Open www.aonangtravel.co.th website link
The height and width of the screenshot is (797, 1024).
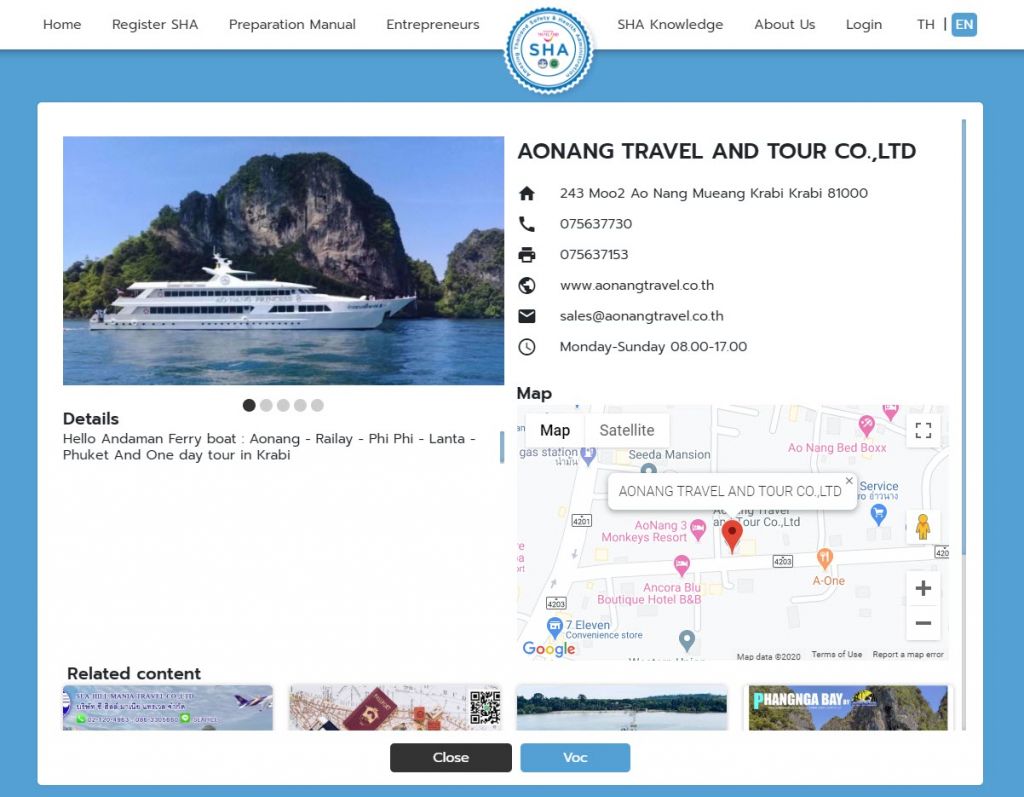point(636,285)
